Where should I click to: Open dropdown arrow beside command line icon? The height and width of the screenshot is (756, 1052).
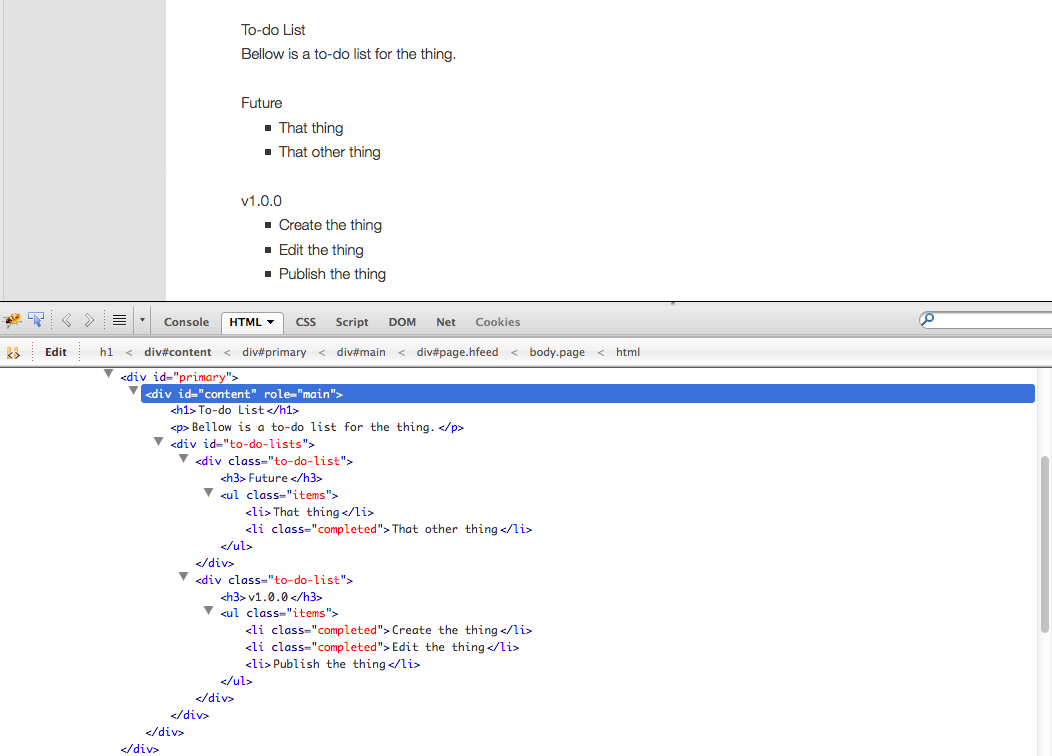coord(142,321)
